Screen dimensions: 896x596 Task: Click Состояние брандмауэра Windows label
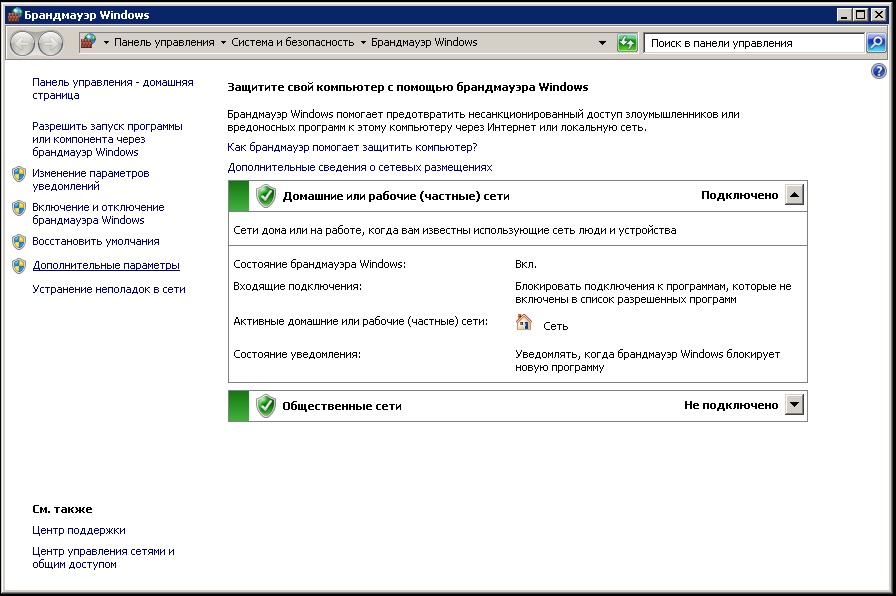(x=319, y=264)
